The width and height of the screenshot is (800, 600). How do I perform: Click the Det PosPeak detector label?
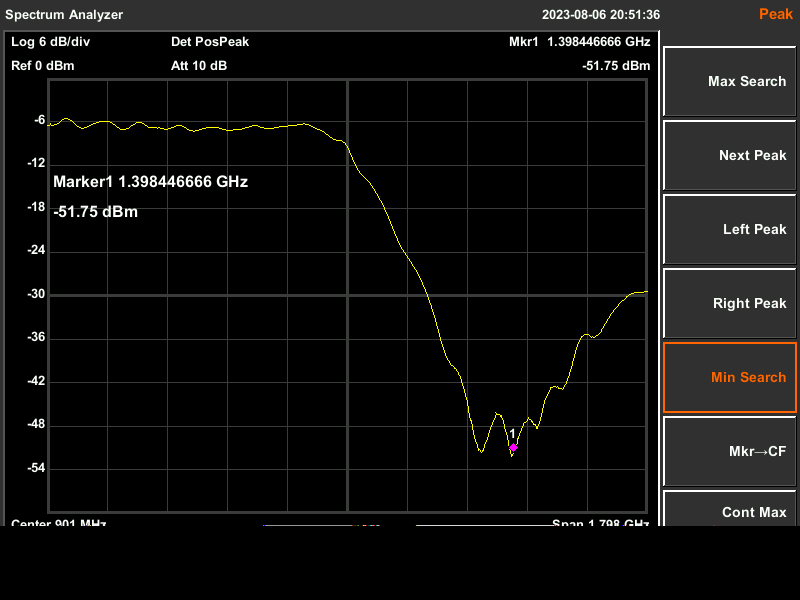click(210, 42)
